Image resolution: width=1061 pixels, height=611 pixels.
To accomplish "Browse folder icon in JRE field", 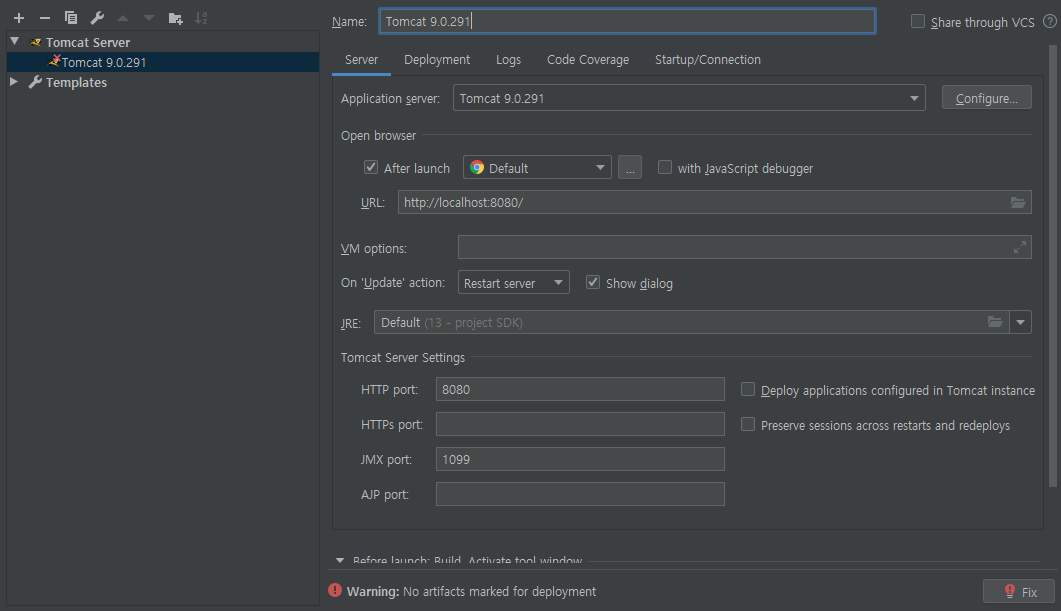I will [x=995, y=322].
